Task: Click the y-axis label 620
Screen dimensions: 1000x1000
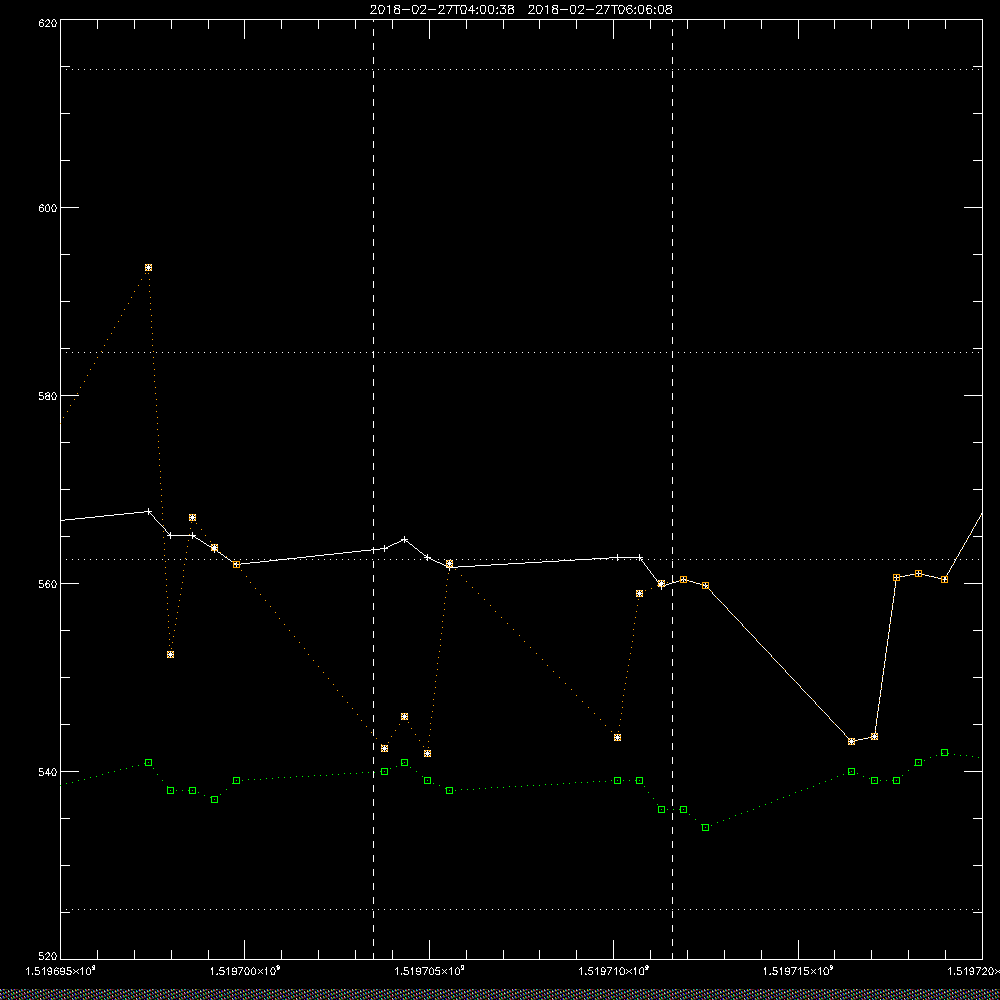Action: pyautogui.click(x=48, y=22)
